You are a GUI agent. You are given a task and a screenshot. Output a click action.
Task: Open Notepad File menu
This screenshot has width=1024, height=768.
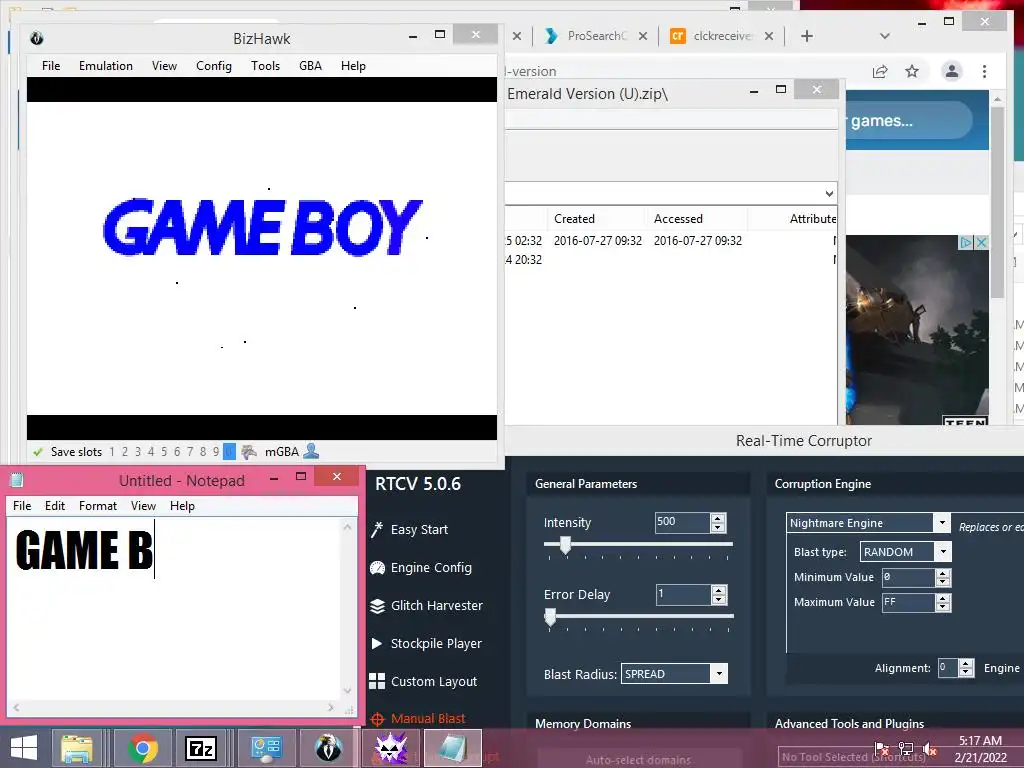pos(22,506)
